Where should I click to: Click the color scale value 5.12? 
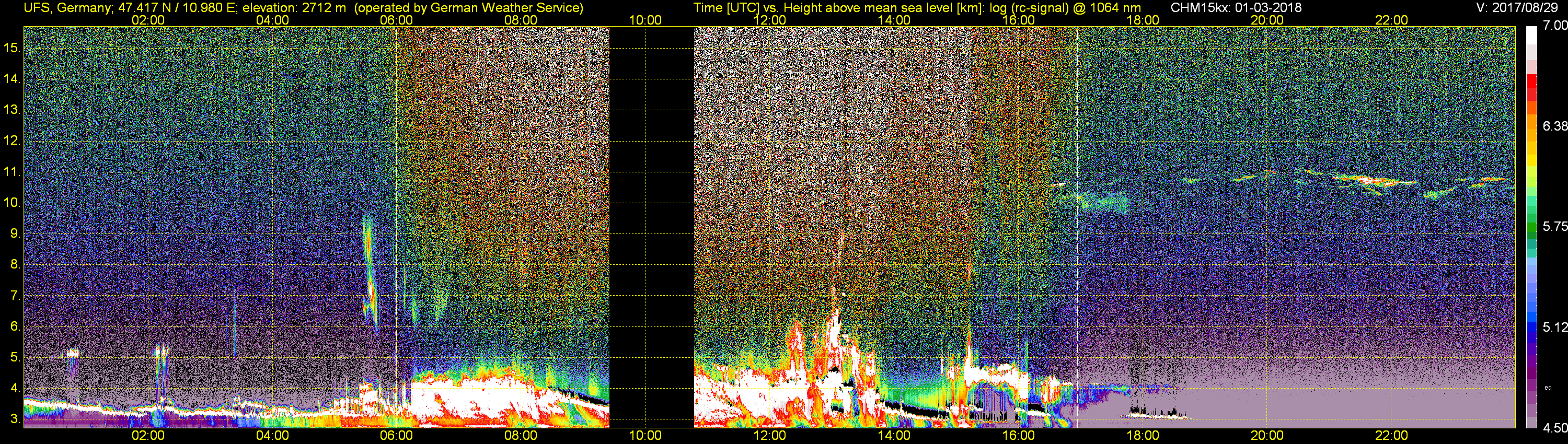pyautogui.click(x=1554, y=327)
